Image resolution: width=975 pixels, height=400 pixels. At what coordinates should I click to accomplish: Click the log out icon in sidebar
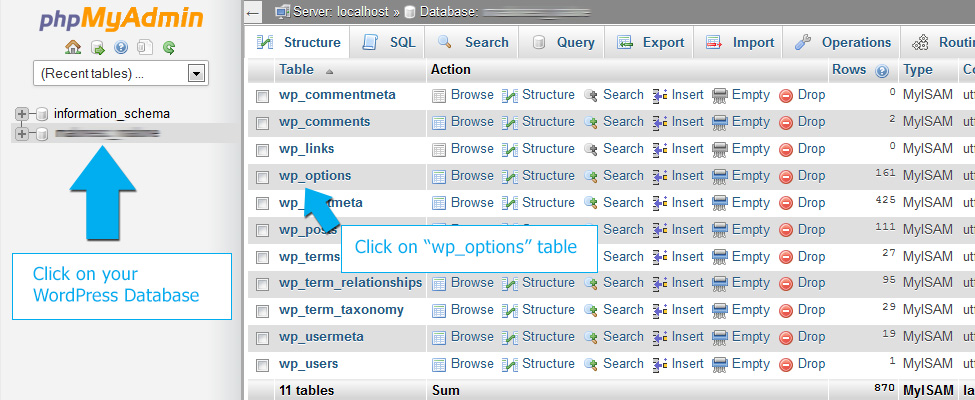point(98,47)
